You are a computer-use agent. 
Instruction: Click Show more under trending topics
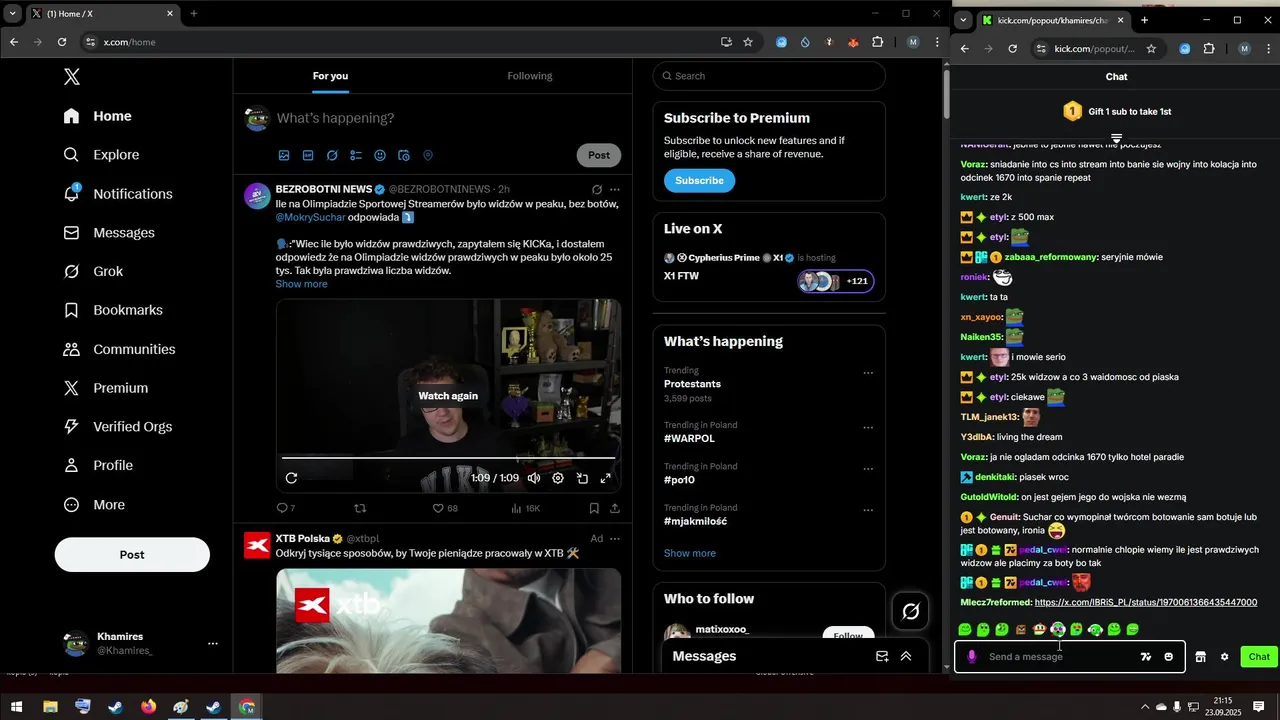point(690,553)
